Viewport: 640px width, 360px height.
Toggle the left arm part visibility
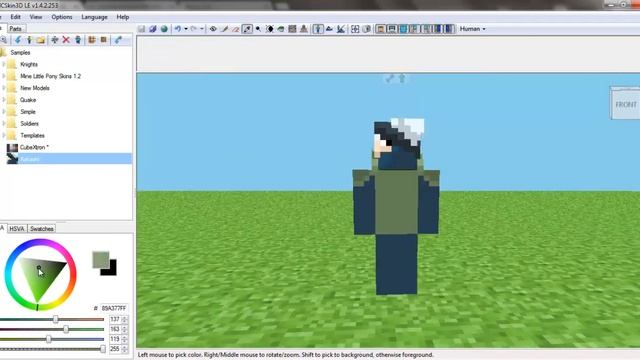click(415, 29)
